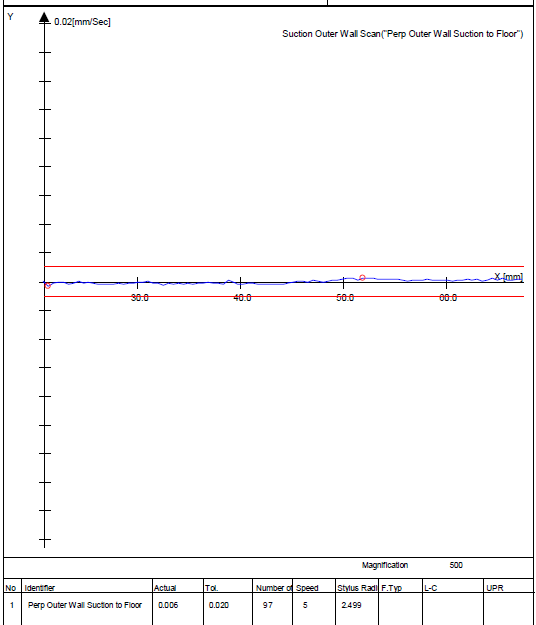Select the lower red tolerance line
The height and width of the screenshot is (625, 536).
[284, 297]
